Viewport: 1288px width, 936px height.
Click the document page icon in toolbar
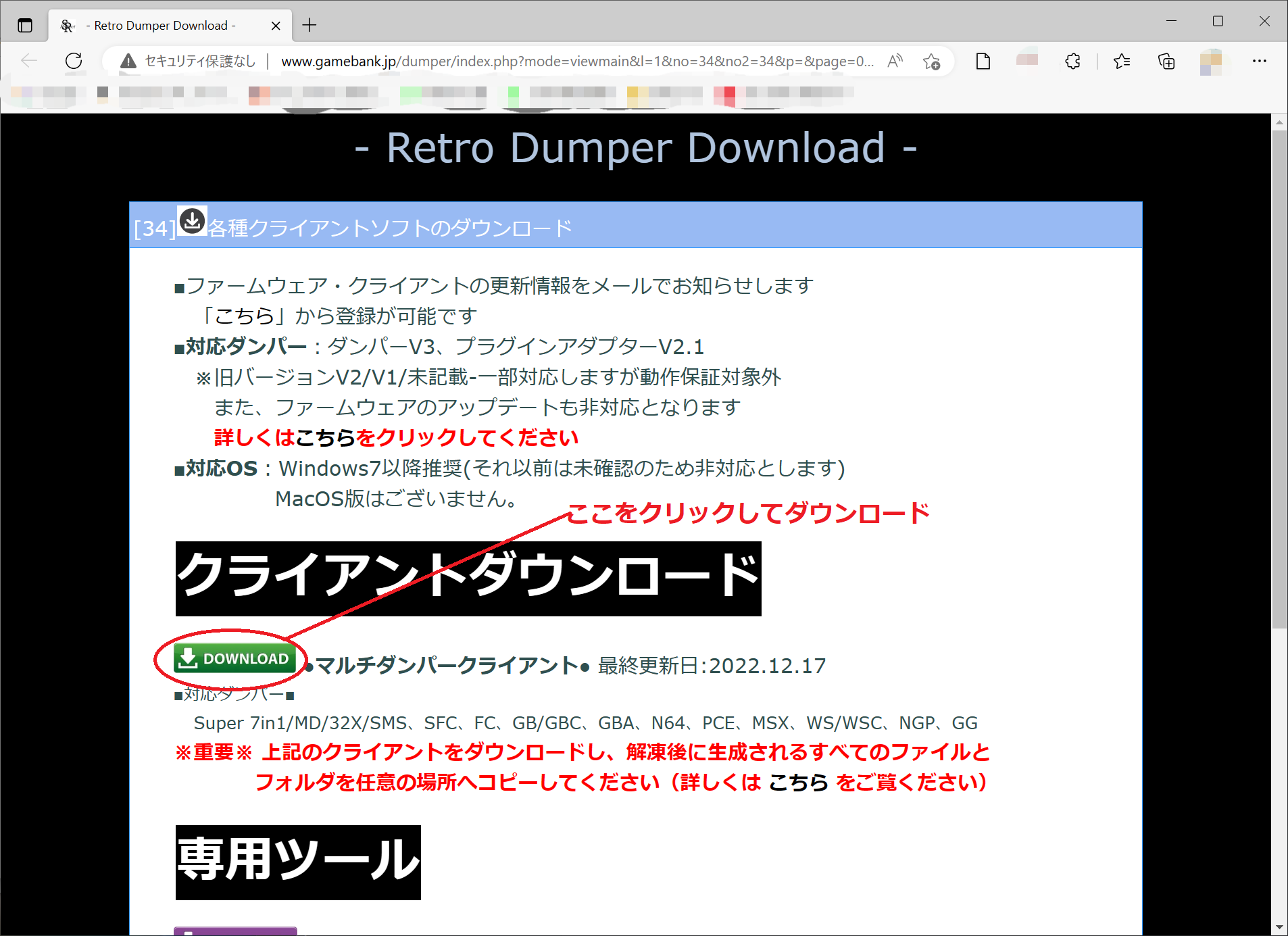pos(983,61)
